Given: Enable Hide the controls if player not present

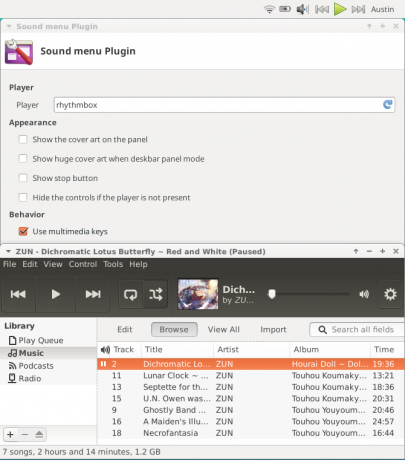Looking at the screenshot, I should click(23, 197).
